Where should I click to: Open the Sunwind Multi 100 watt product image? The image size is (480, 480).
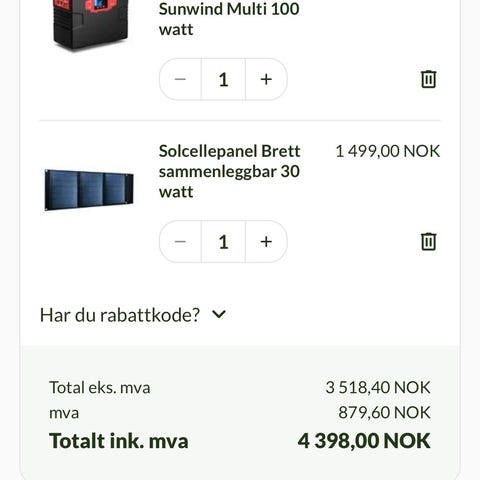90,25
